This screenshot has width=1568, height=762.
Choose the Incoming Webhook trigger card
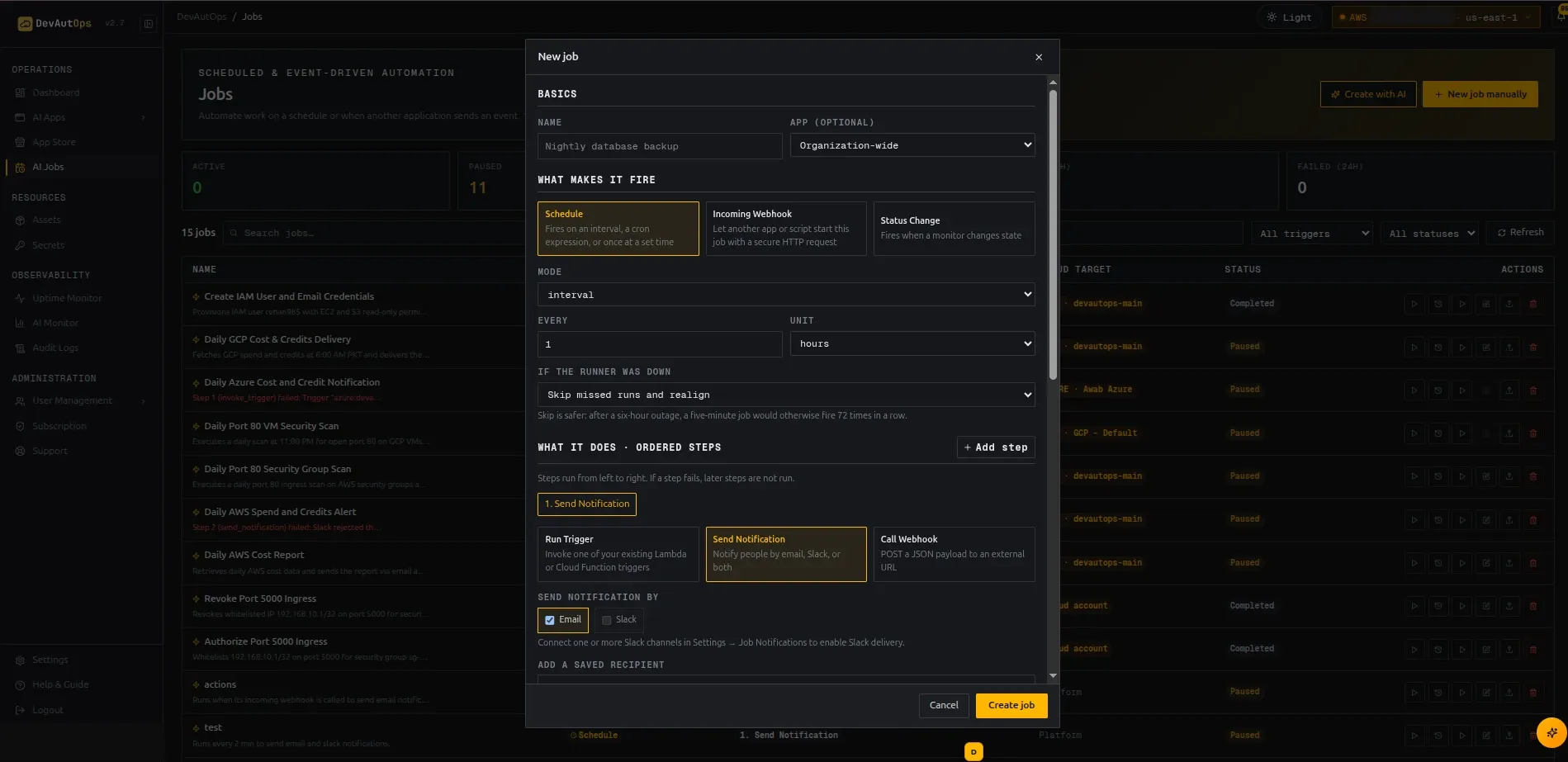(785, 229)
